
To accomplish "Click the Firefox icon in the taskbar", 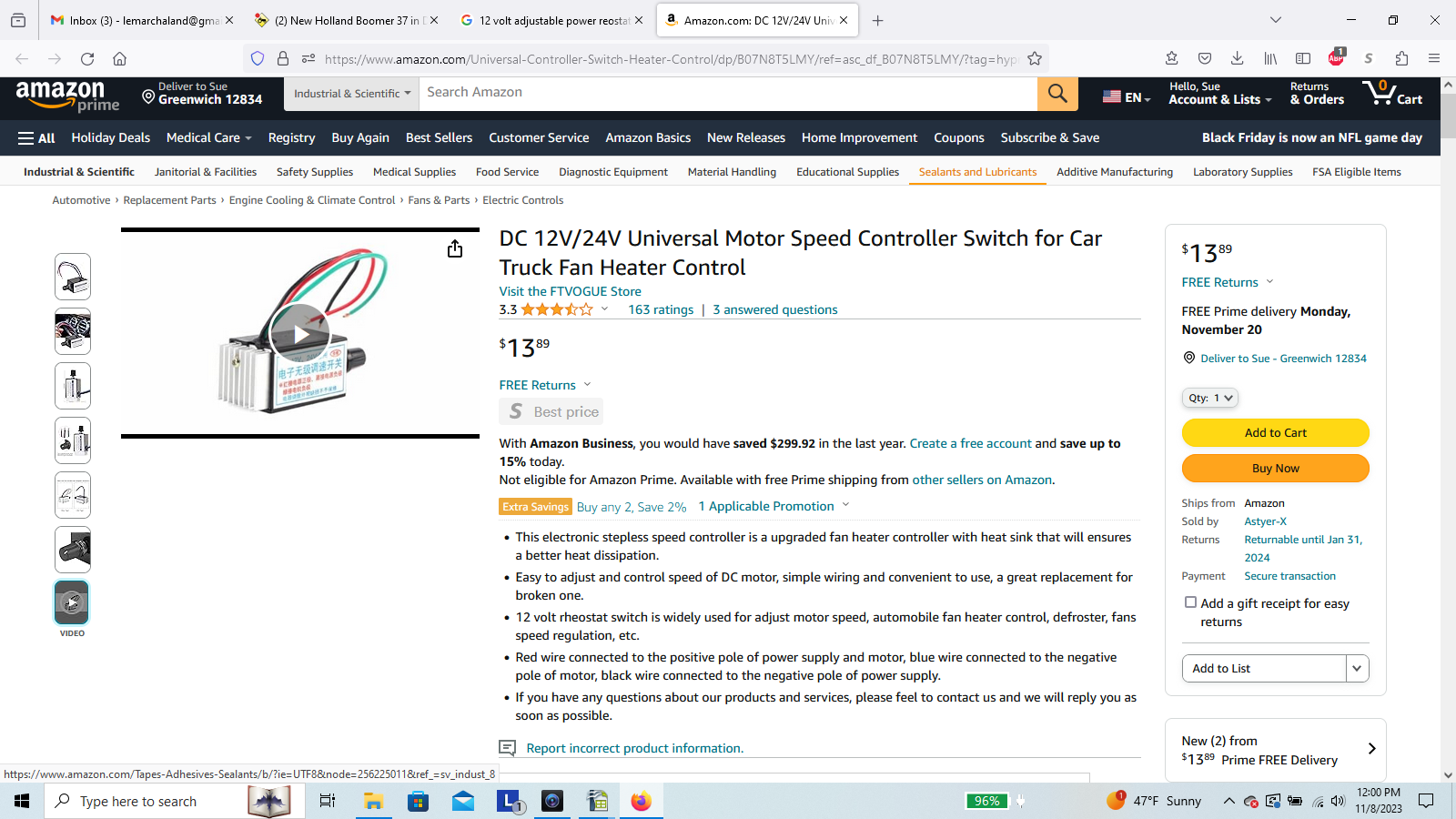I will coord(642,801).
